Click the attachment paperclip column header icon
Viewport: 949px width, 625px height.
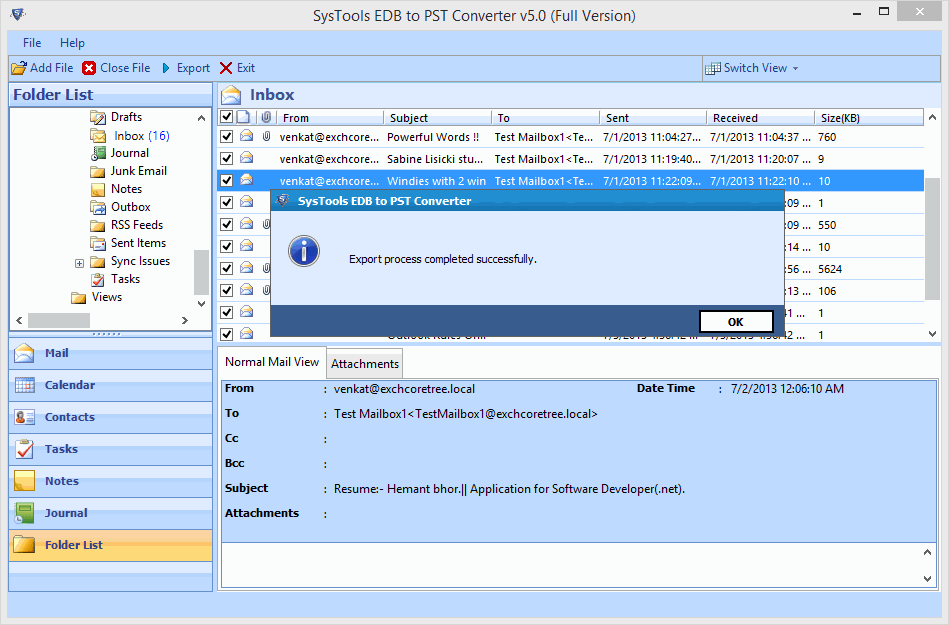[266, 117]
